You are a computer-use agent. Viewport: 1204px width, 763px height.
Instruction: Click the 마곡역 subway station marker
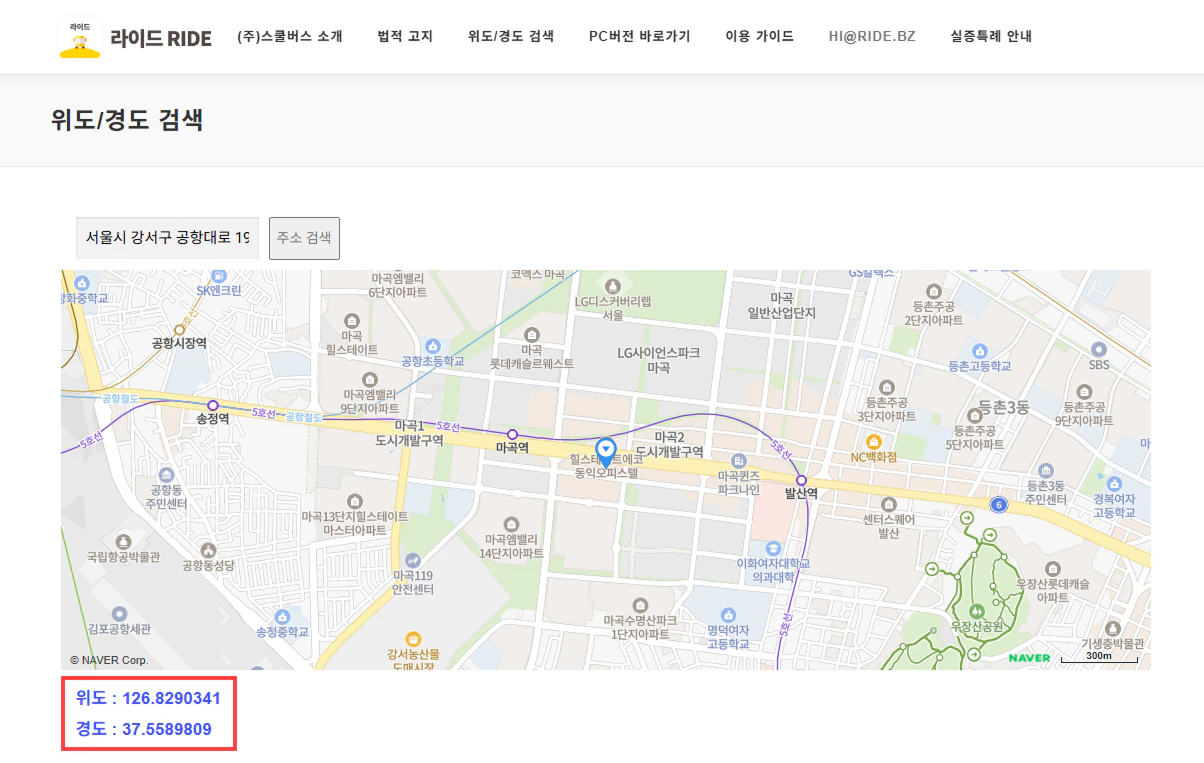coord(512,434)
